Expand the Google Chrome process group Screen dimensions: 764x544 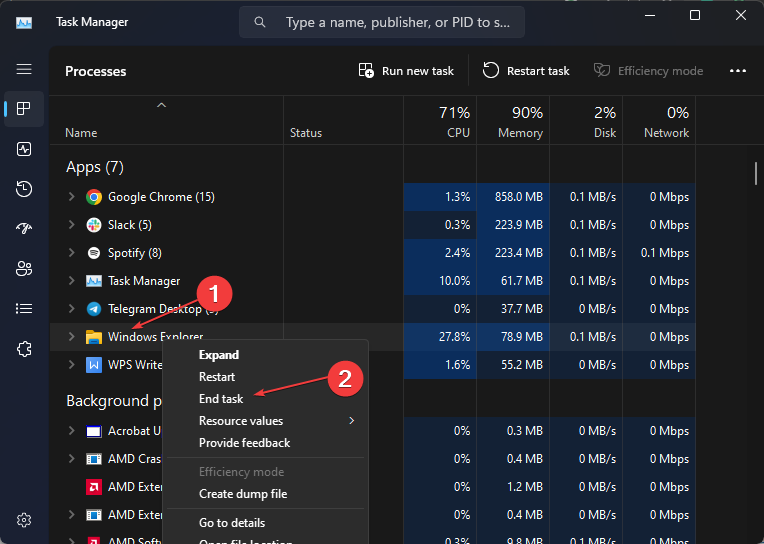pyautogui.click(x=72, y=196)
